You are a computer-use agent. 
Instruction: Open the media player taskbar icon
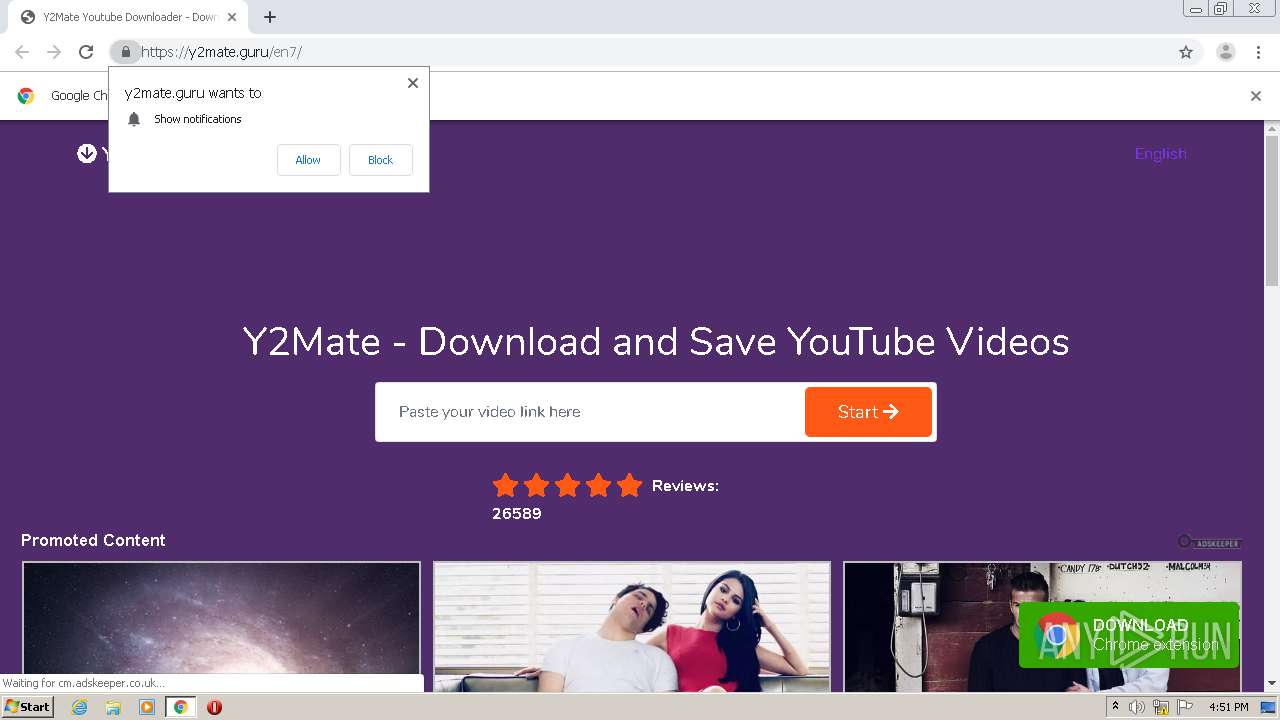pos(147,707)
